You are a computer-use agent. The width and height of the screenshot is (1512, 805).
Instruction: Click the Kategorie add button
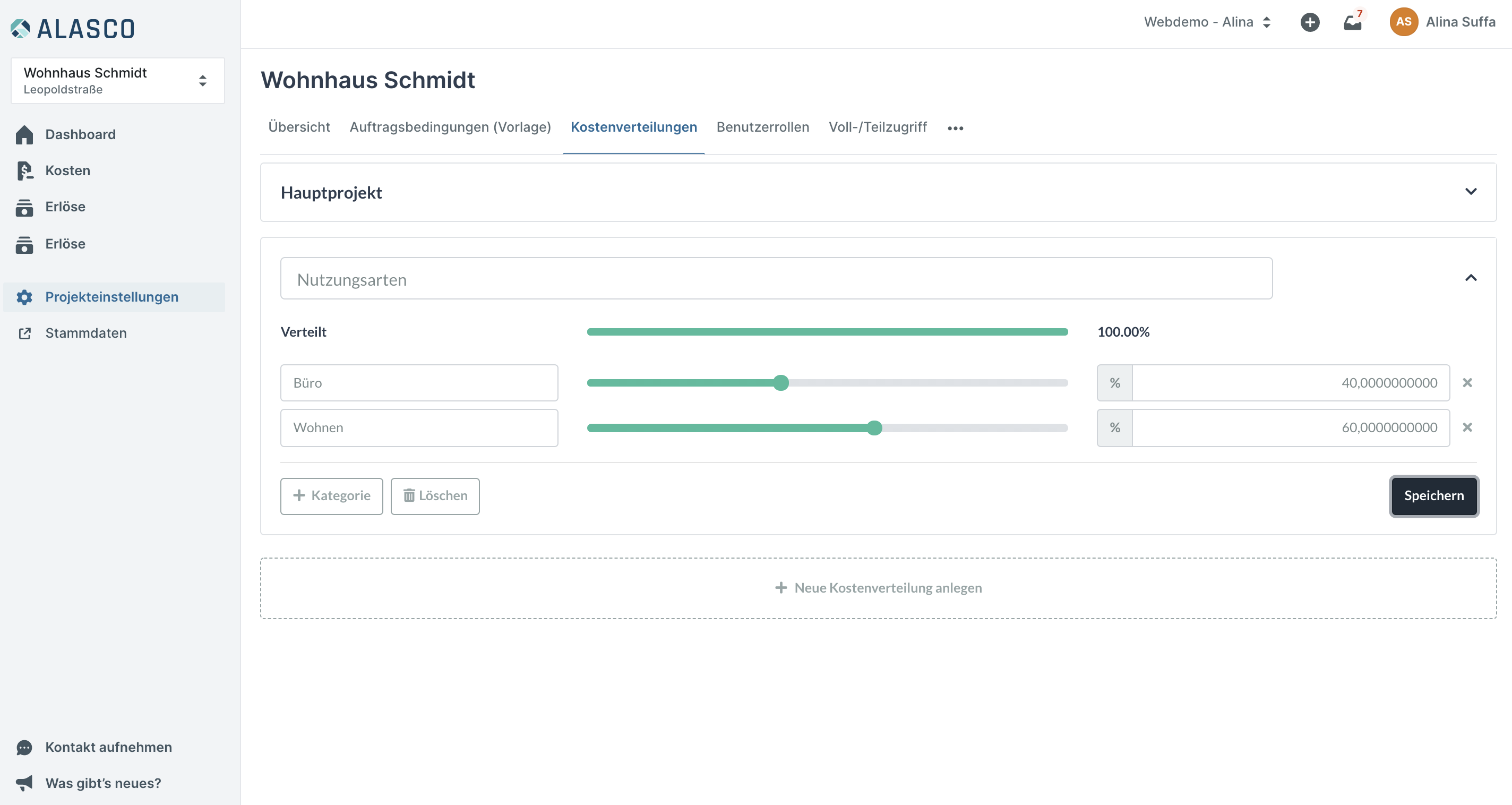[x=332, y=496]
